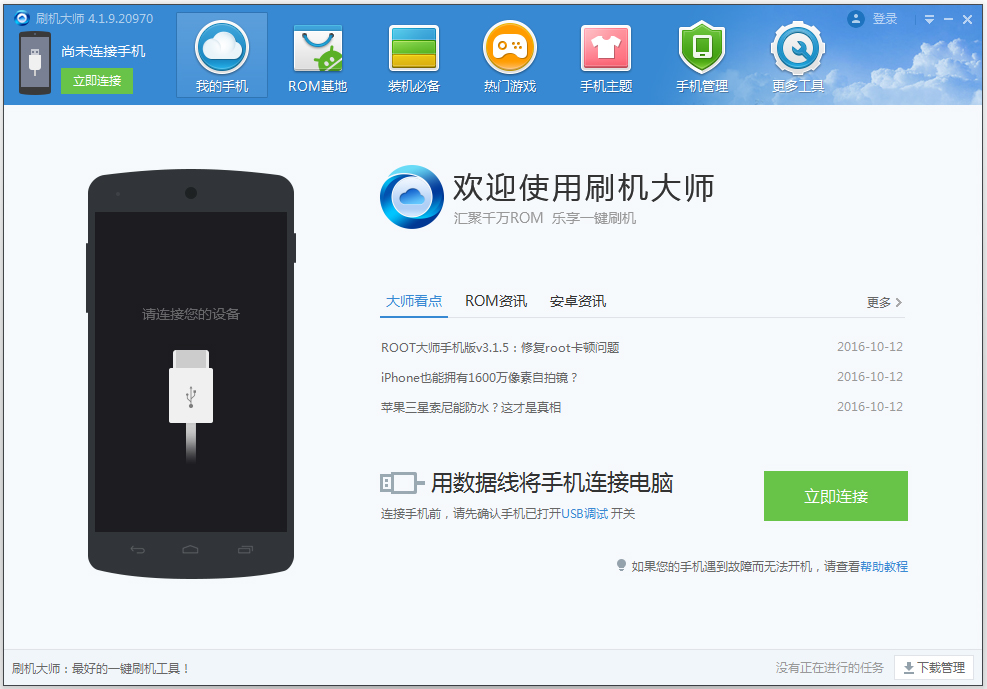
Task: Select the 大师看点 tab
Action: click(x=413, y=300)
